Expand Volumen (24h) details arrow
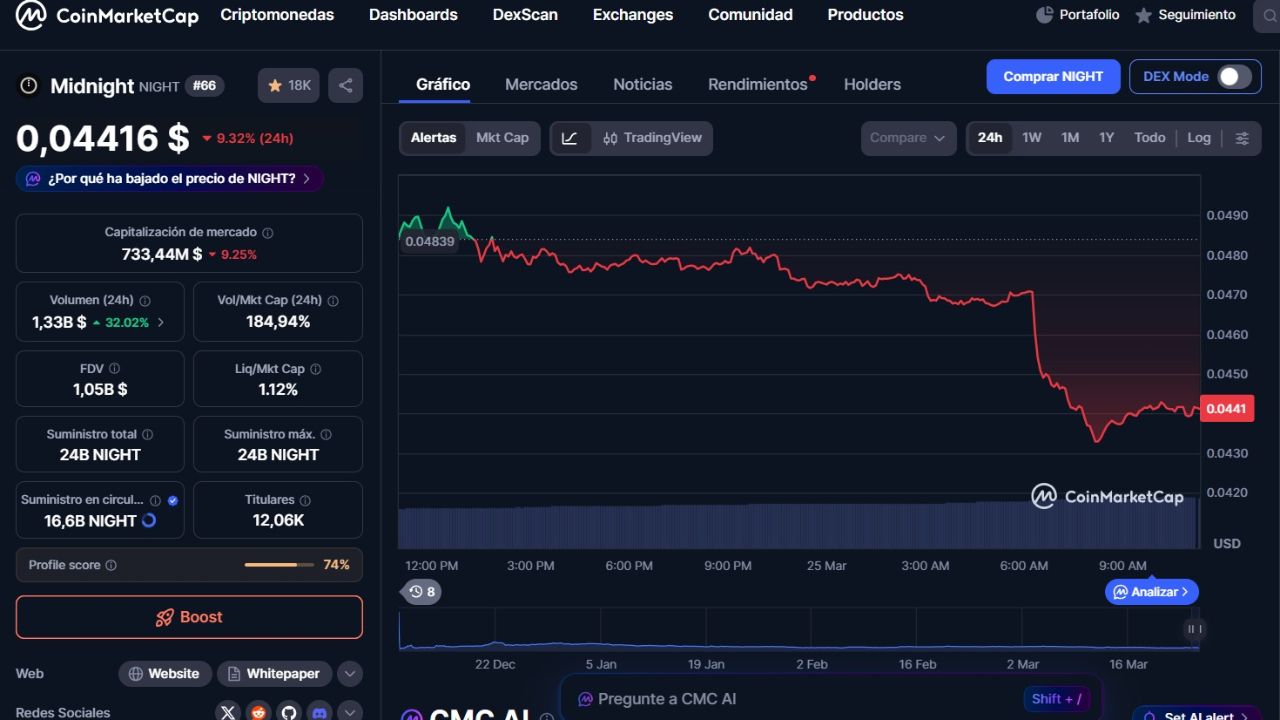 (x=161, y=322)
